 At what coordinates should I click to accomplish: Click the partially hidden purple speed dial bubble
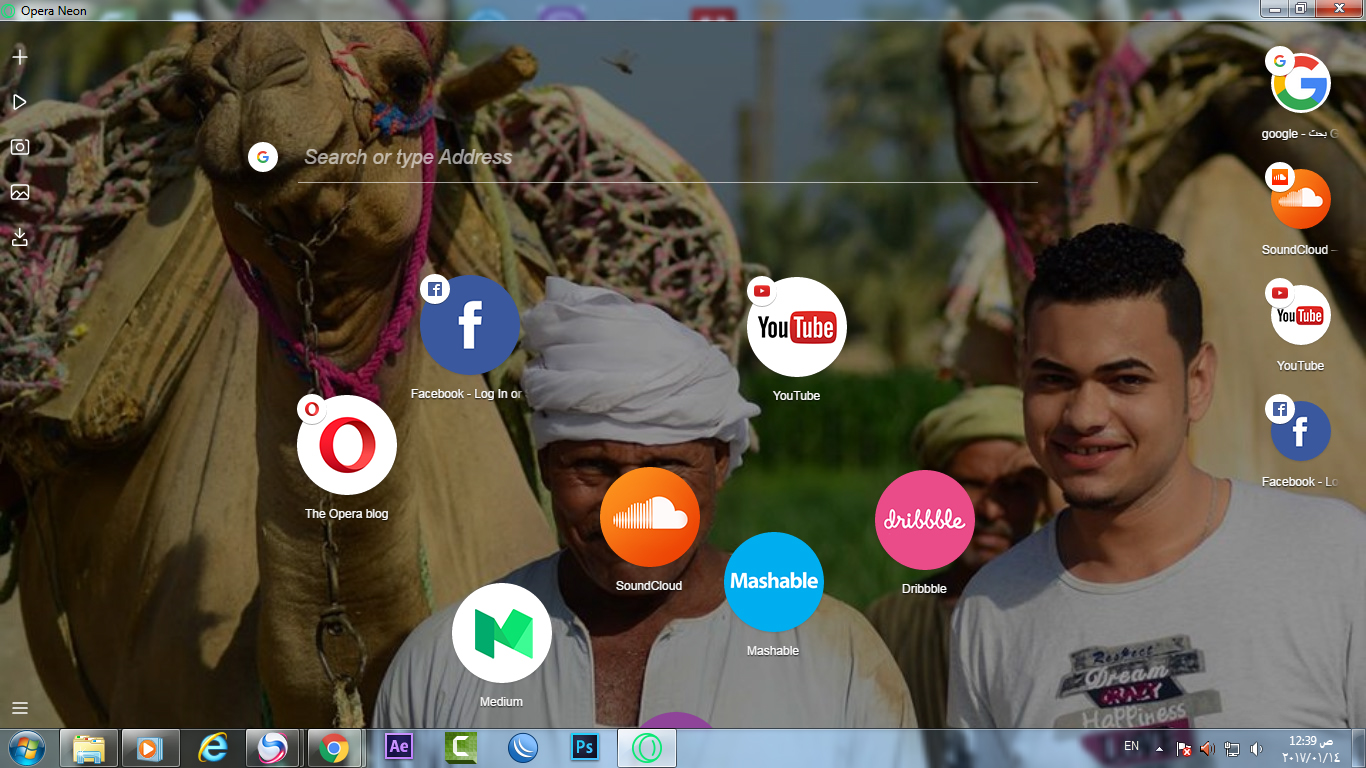[676, 720]
